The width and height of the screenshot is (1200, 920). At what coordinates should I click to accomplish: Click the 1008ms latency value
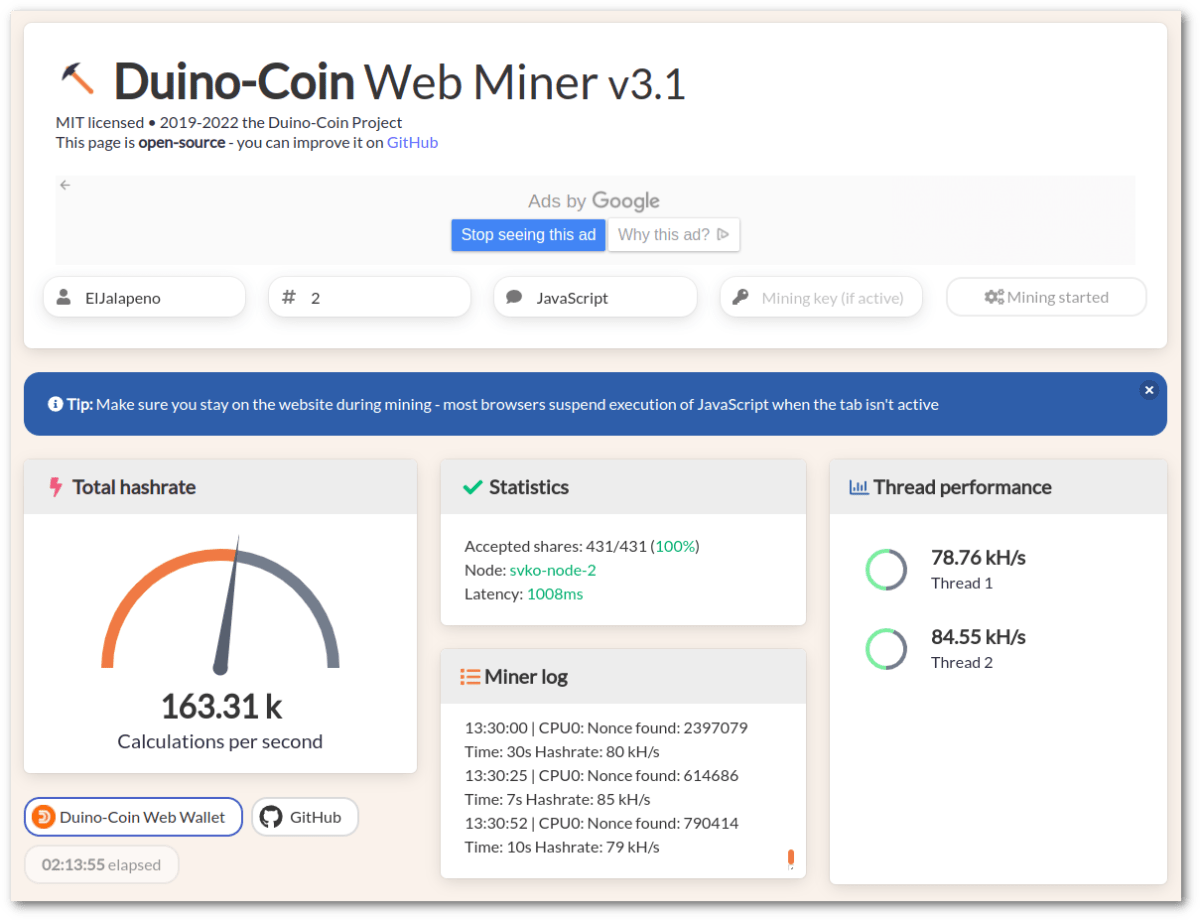[x=555, y=594]
